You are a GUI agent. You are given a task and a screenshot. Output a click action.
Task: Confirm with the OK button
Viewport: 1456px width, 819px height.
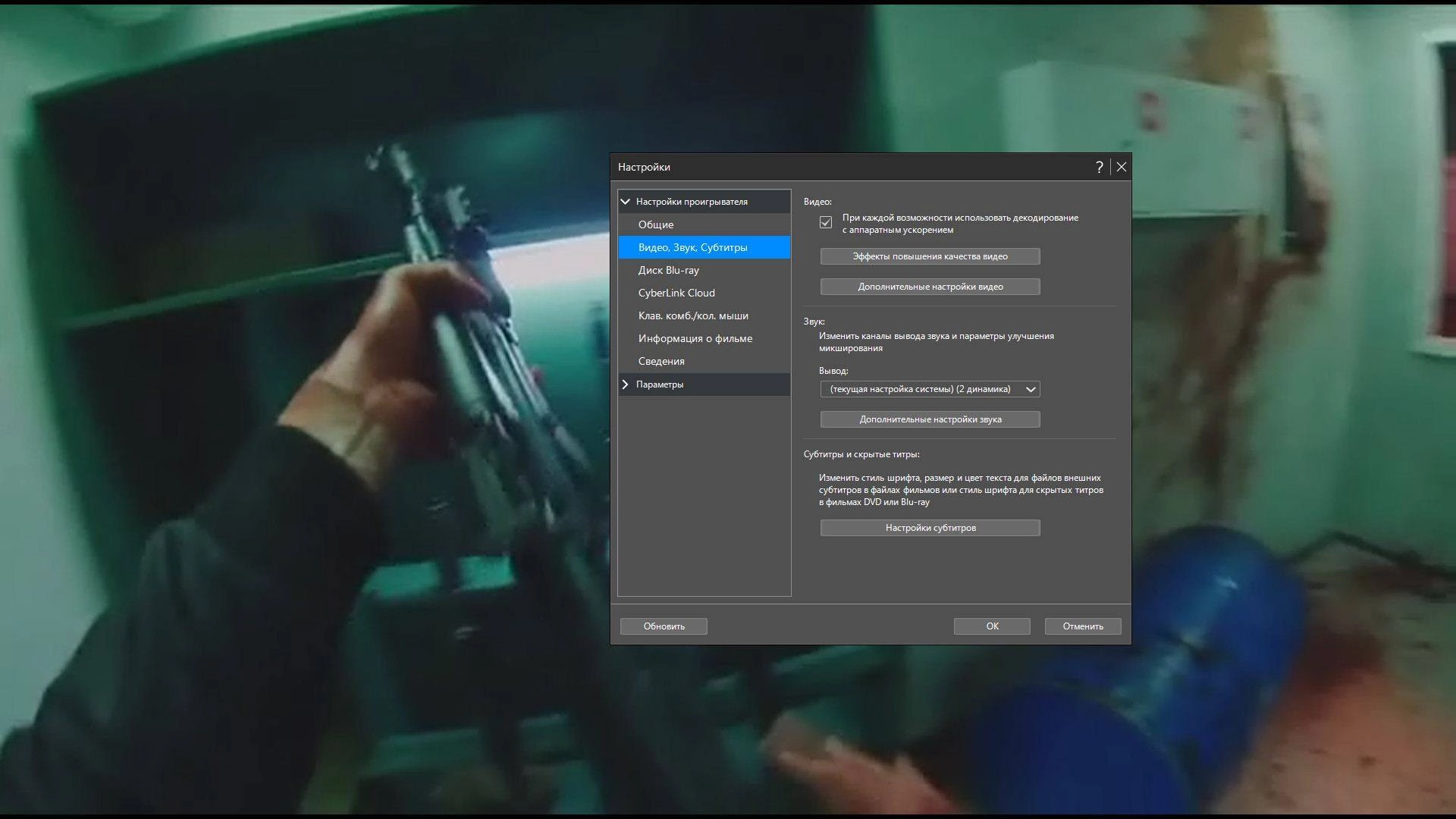[x=992, y=626]
